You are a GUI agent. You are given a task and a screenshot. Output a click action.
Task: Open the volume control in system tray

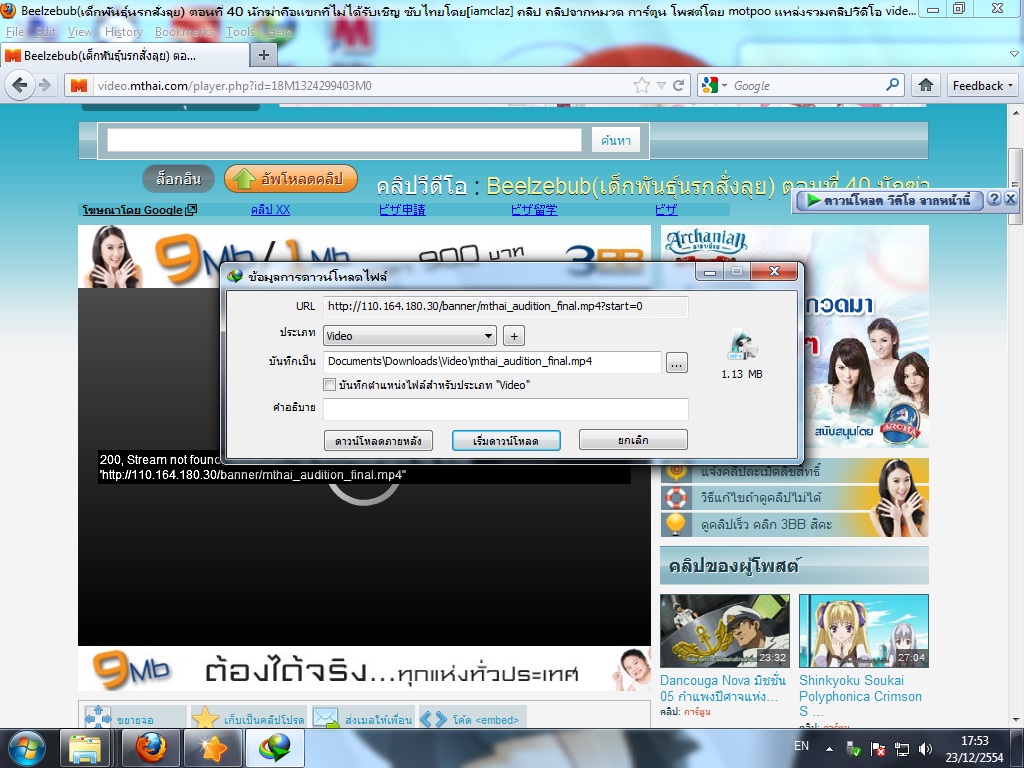point(925,748)
